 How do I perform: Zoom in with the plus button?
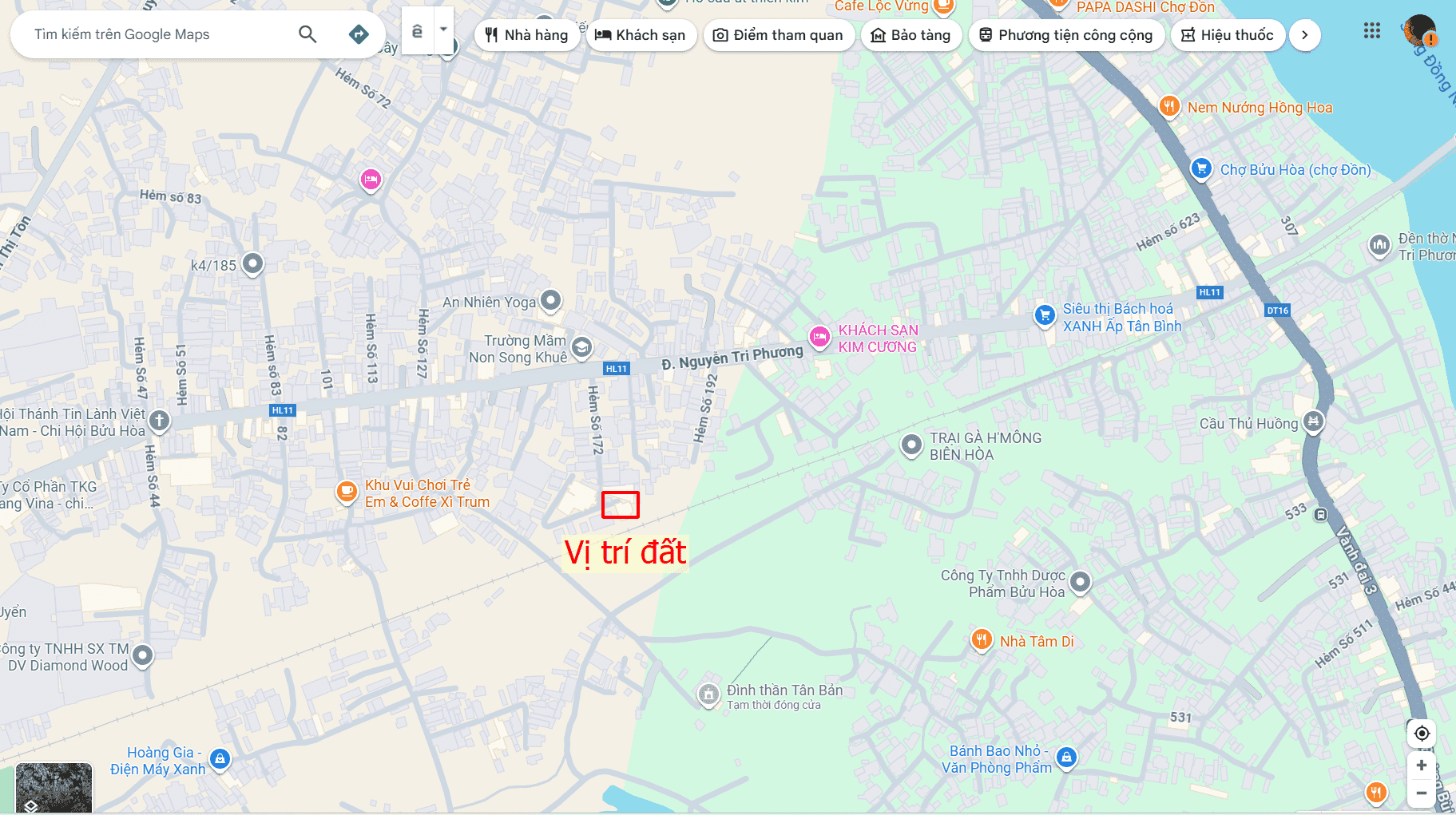point(1421,766)
